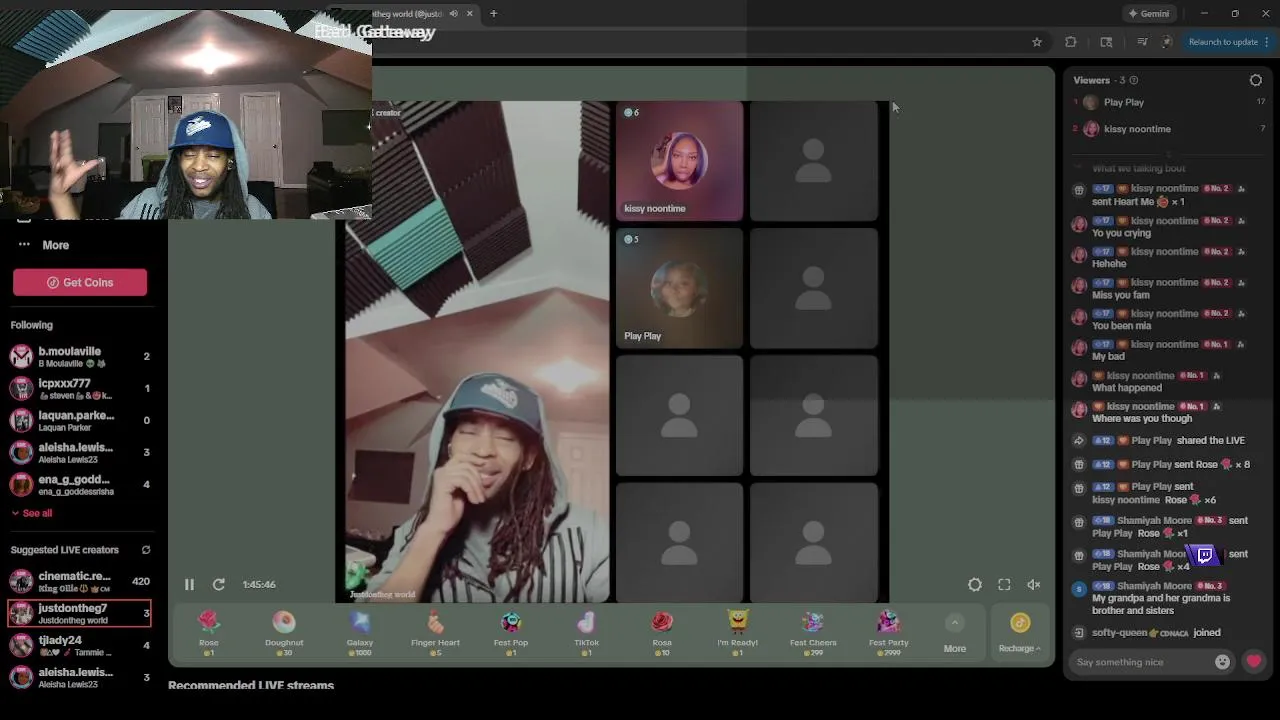1280x720 pixels.
Task: Expand More gifts list
Action: click(x=955, y=634)
